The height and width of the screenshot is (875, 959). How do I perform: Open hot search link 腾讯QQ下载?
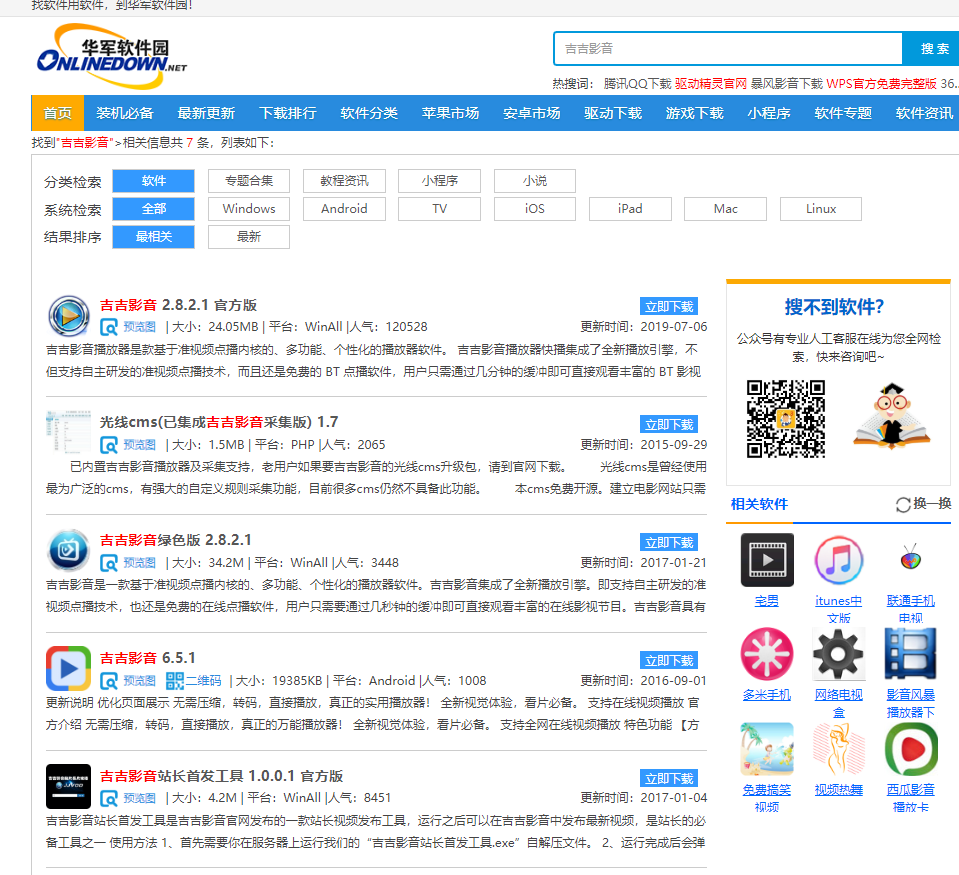637,84
